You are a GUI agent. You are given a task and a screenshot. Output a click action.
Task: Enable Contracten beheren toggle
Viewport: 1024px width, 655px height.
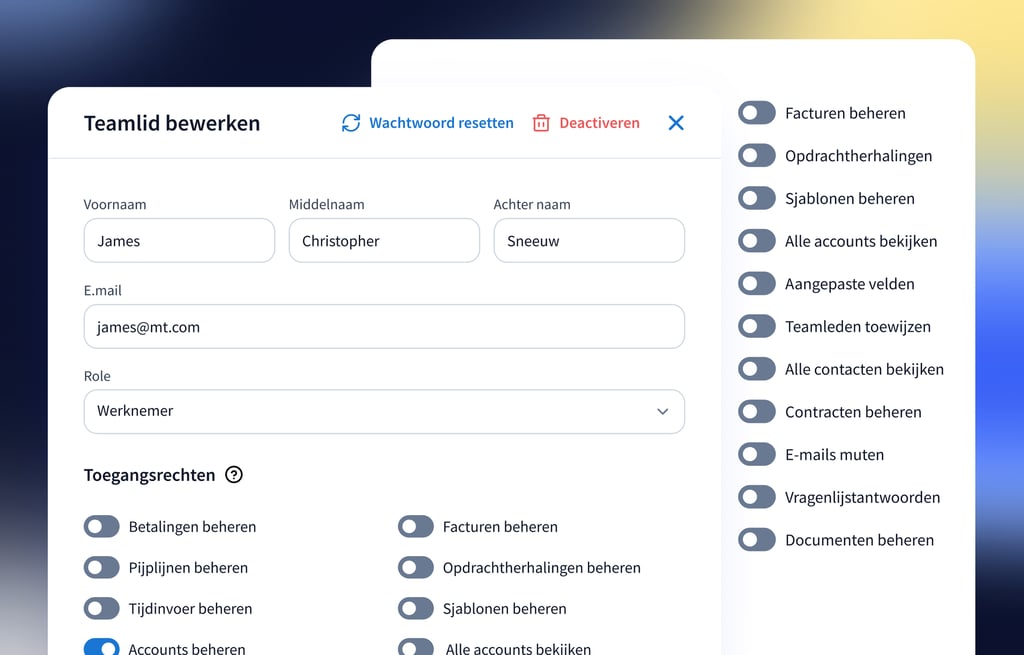(757, 412)
